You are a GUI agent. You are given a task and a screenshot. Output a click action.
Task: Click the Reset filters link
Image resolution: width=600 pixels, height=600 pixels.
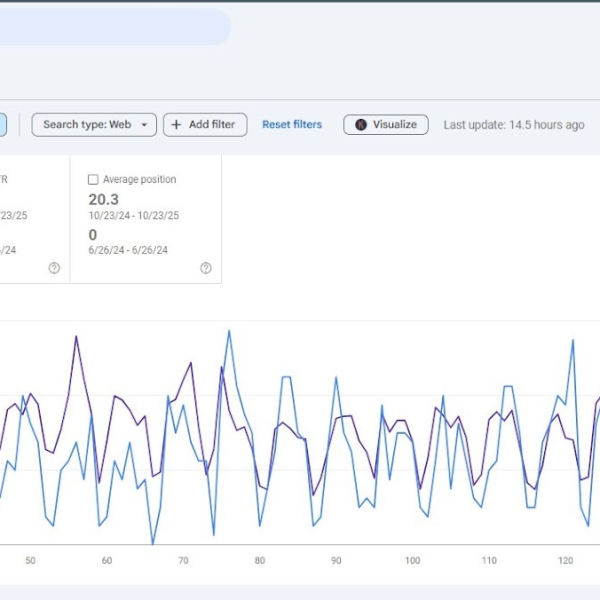coord(292,125)
